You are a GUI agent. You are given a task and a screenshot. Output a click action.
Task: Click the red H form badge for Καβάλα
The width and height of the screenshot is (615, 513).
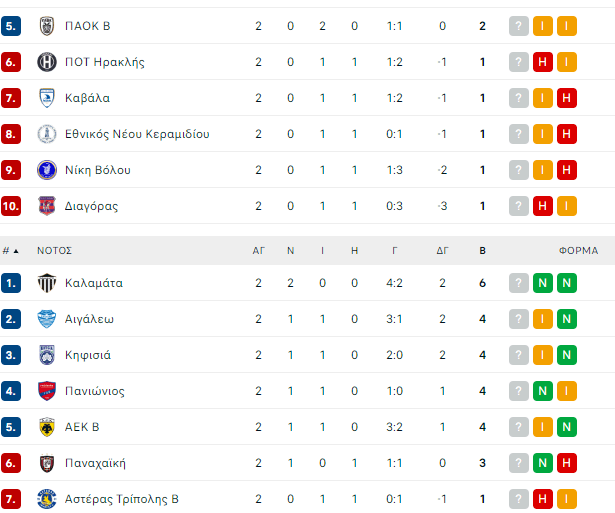[x=567, y=98]
